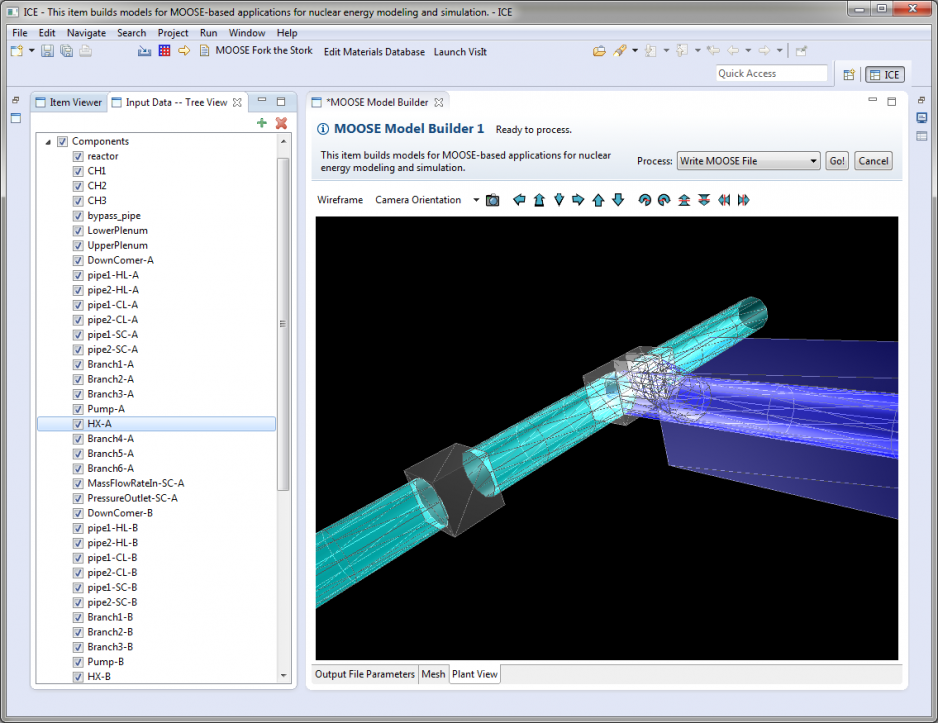Image resolution: width=938 pixels, height=723 pixels.
Task: Click the red X delete-node icon
Action: [x=281, y=123]
